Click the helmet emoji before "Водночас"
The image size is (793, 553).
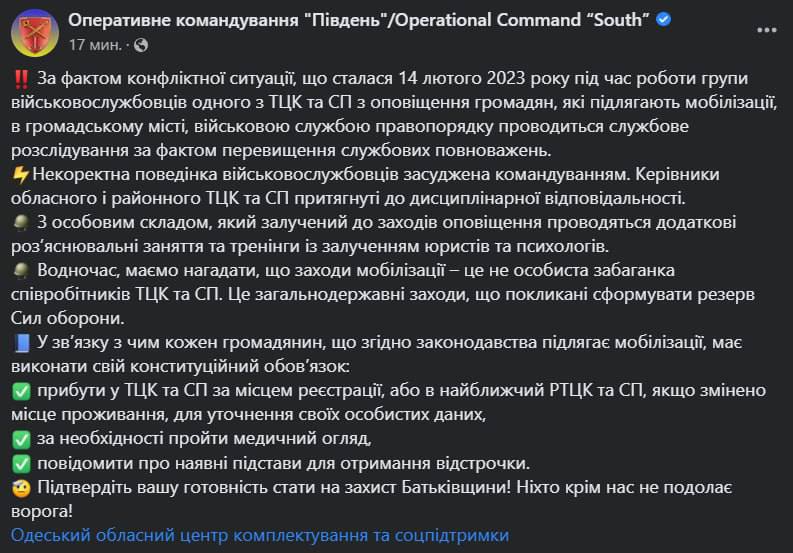point(21,270)
